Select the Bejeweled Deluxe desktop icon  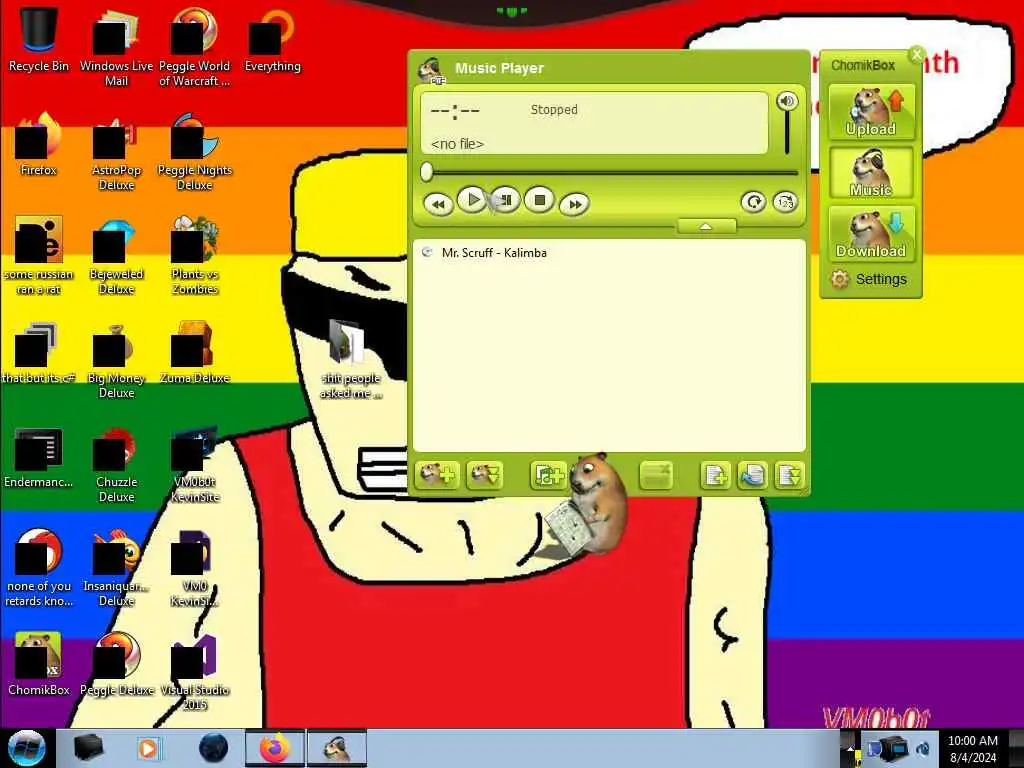pos(116,255)
